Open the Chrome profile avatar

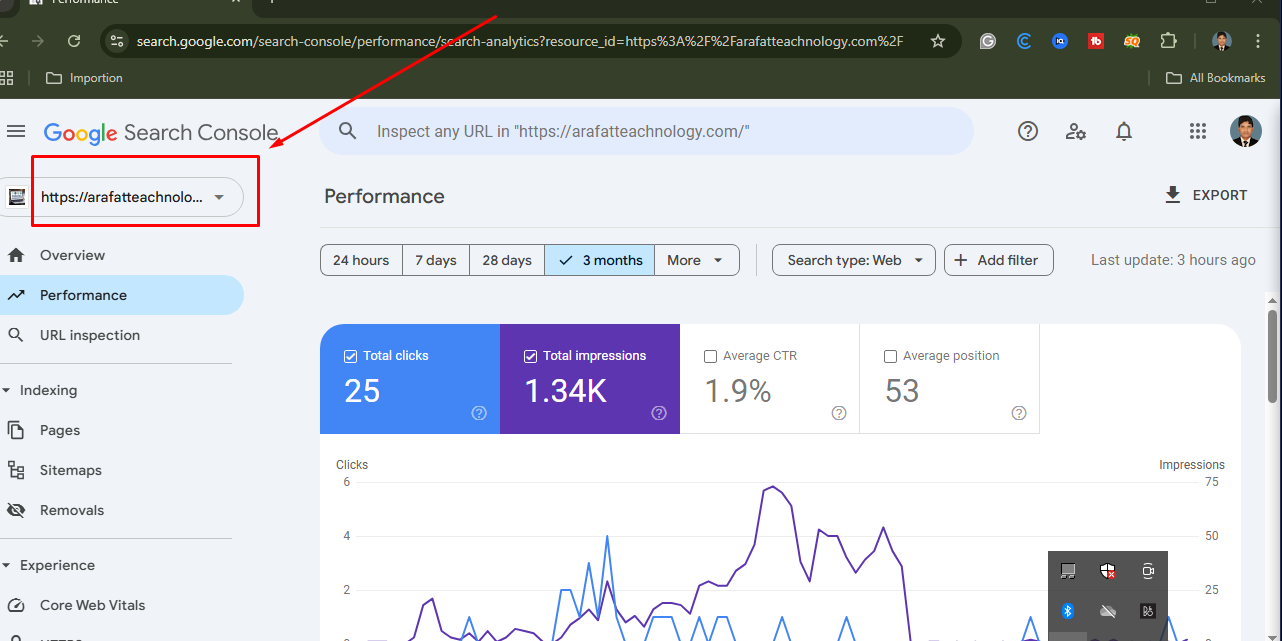[x=1221, y=41]
